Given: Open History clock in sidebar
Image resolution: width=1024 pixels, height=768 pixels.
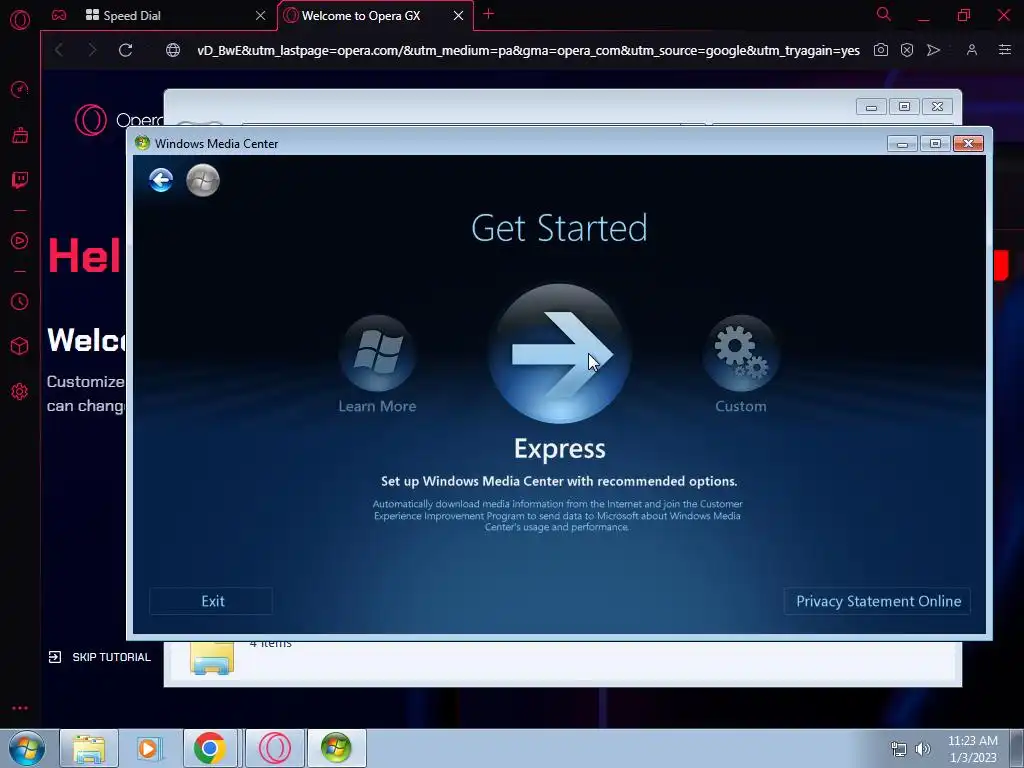Looking at the screenshot, I should click(20, 301).
